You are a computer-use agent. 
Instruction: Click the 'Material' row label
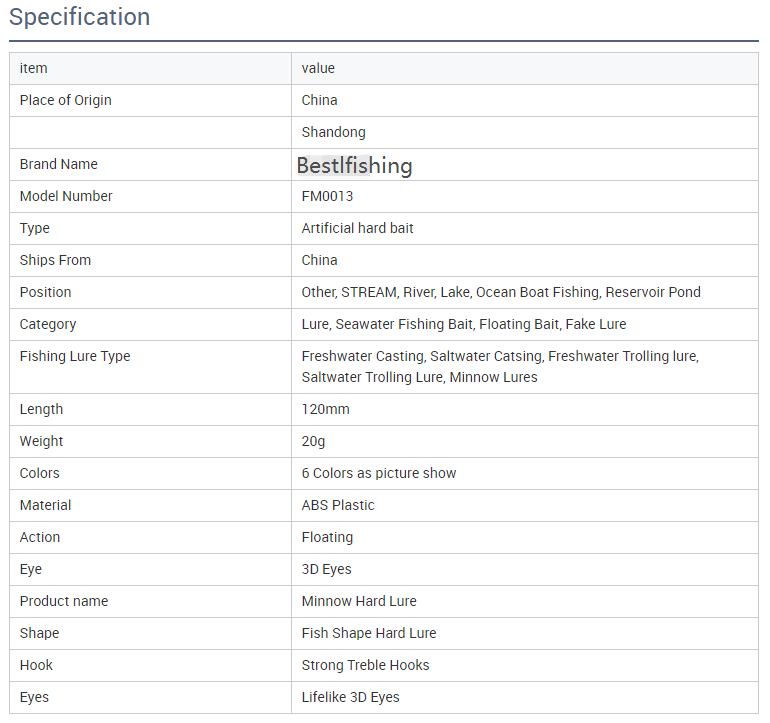point(45,505)
